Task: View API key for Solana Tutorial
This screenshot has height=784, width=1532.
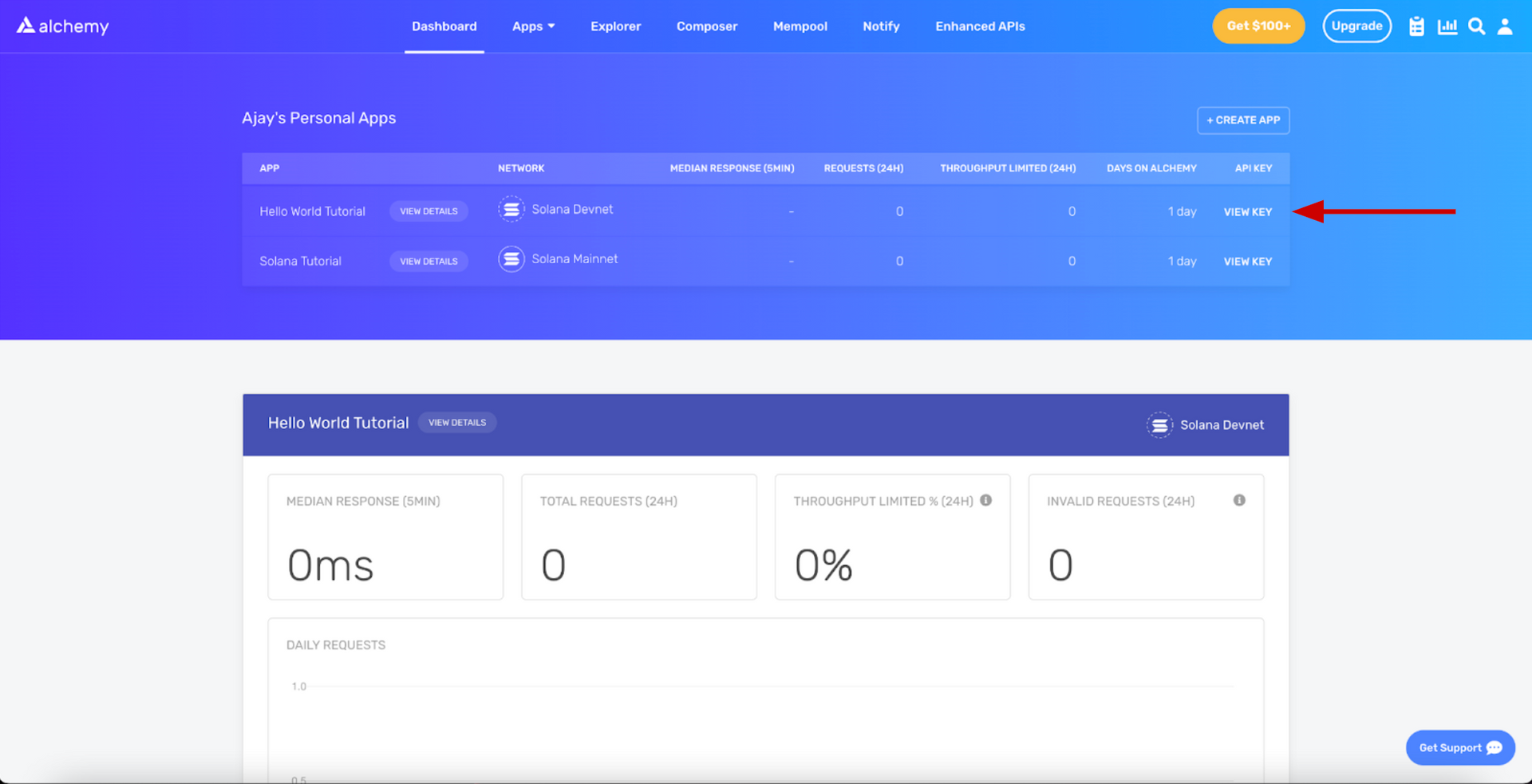Action: pos(1248,262)
